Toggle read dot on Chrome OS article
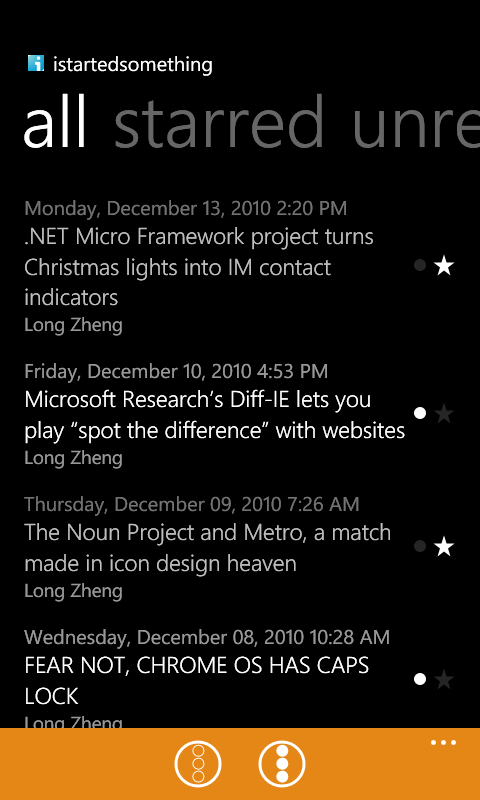This screenshot has height=800, width=480. click(420, 679)
